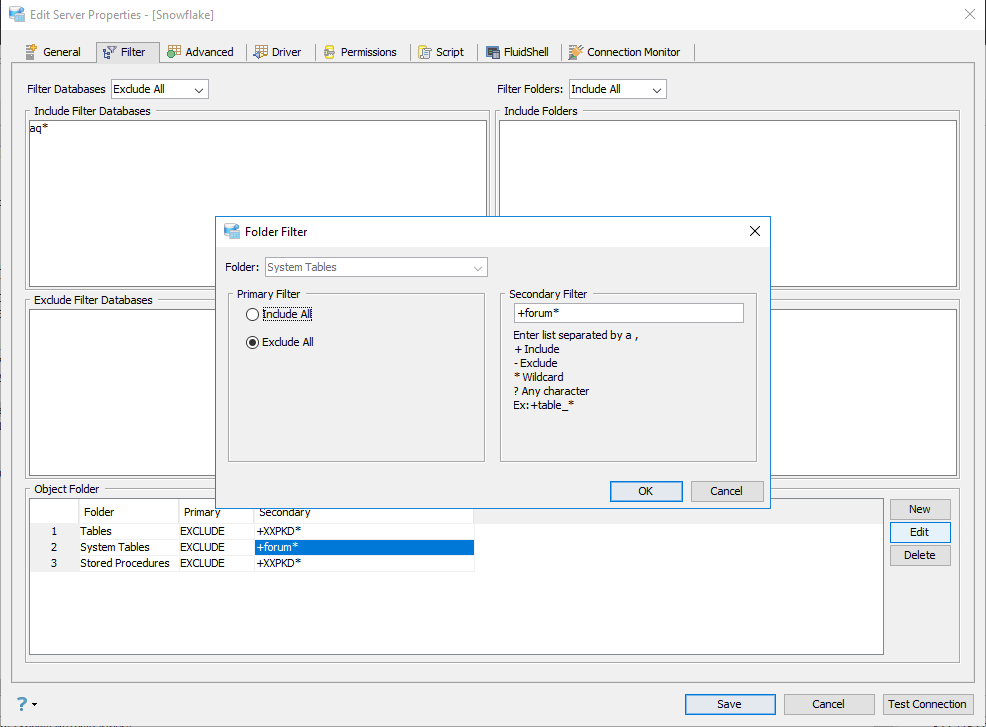986x727 pixels.
Task: Select the Exclude All radio button
Action: pos(252,342)
